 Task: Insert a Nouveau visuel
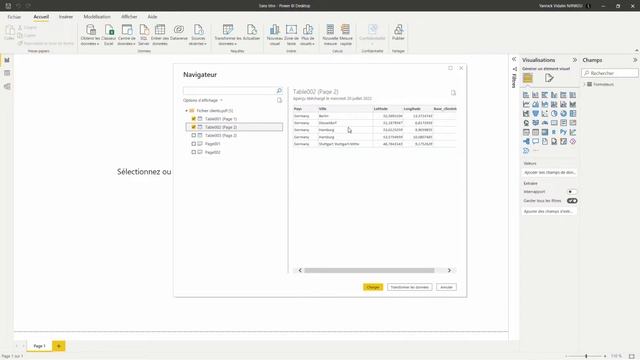pos(275,30)
